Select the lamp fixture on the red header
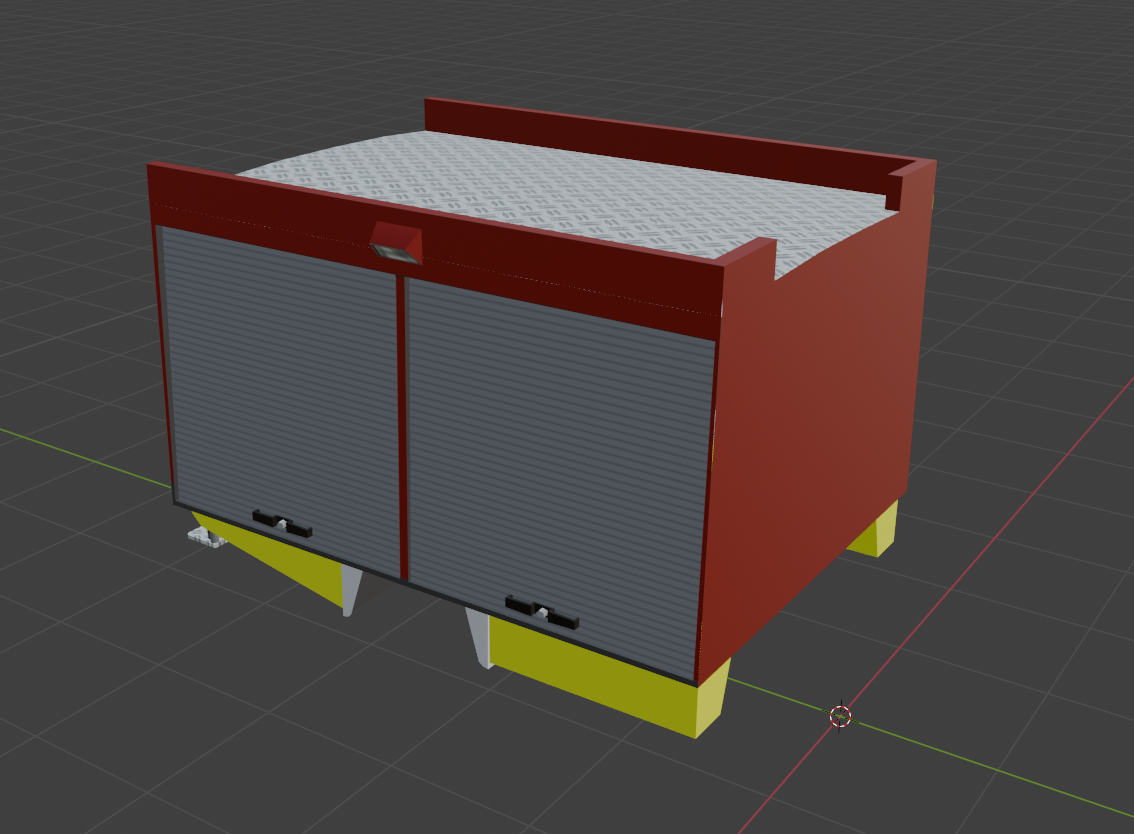Viewport: 1134px width, 834px height. point(396,244)
